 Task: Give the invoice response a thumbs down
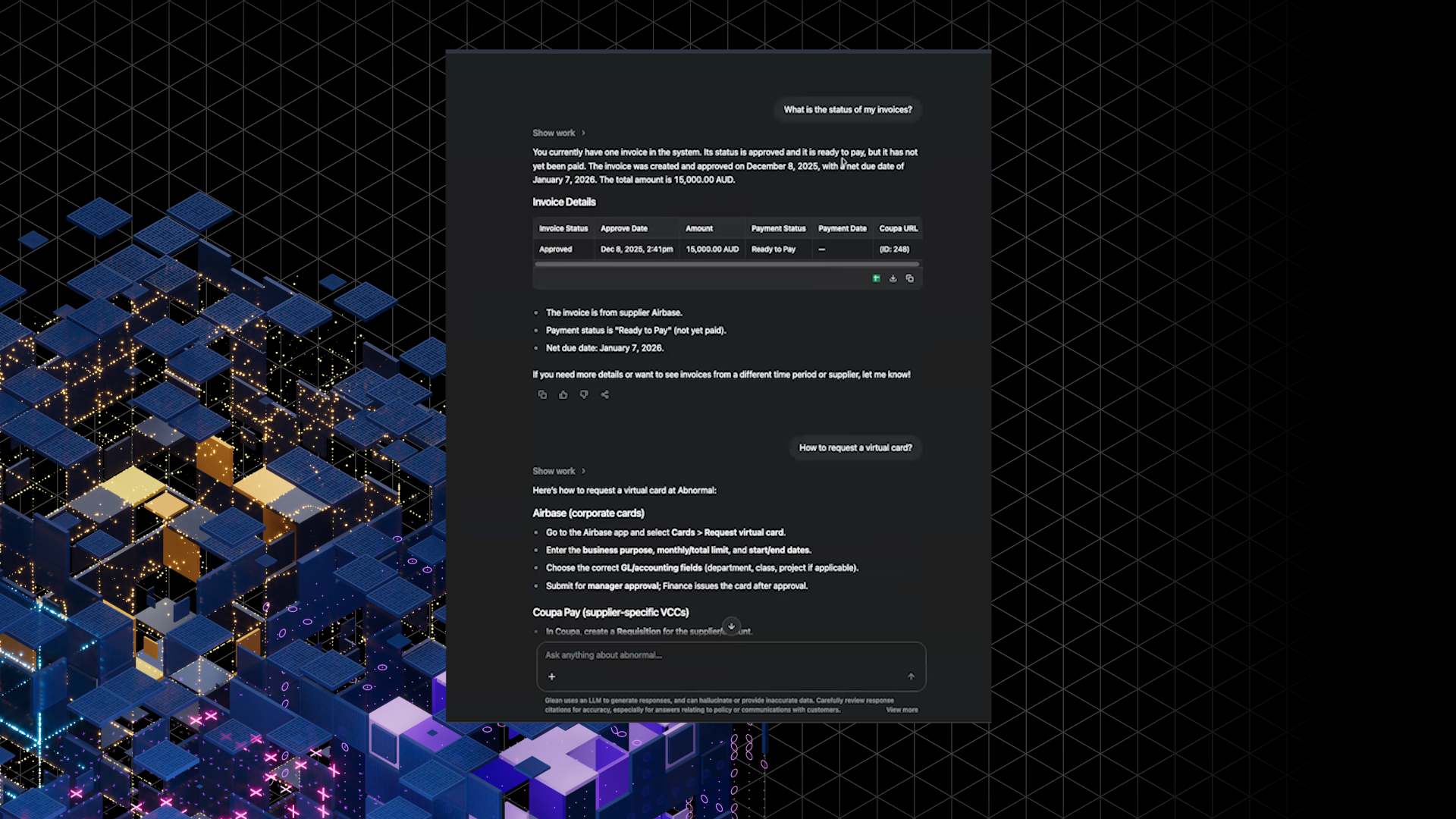coord(584,394)
